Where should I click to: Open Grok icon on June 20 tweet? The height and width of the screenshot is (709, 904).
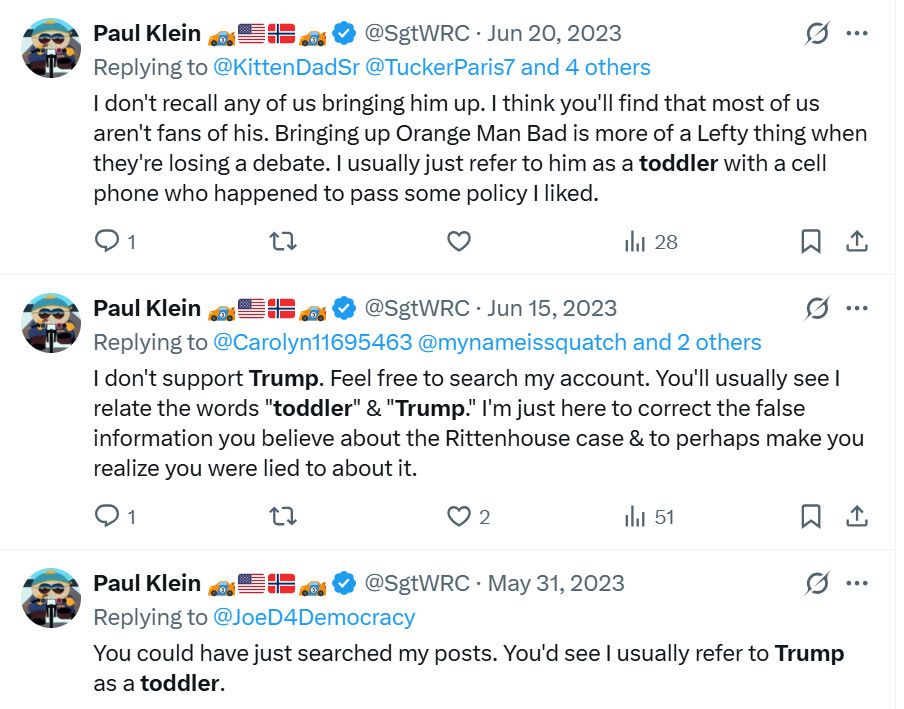817,33
